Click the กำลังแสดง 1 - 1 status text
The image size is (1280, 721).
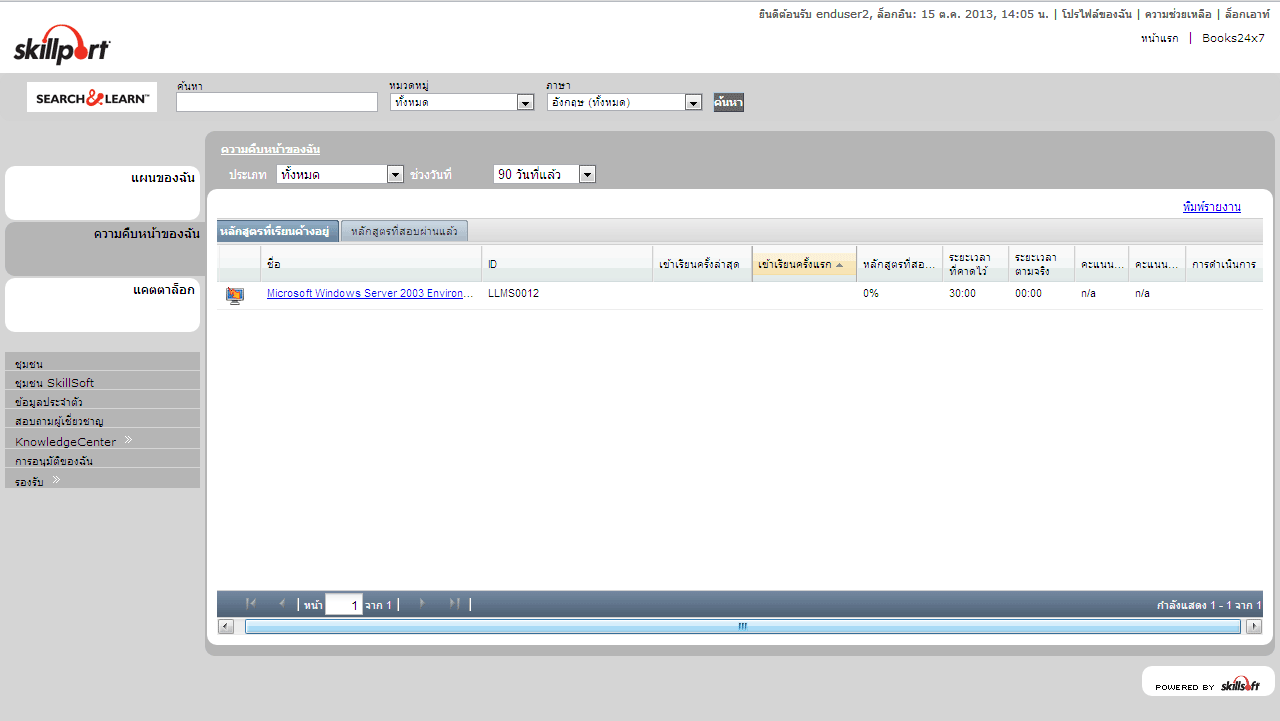pos(1209,605)
